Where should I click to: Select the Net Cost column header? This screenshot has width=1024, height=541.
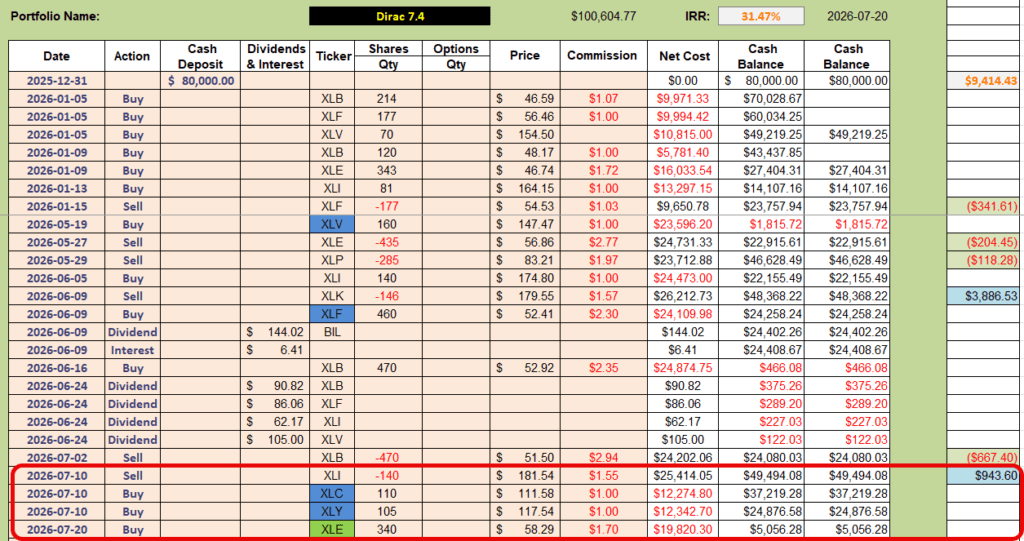click(684, 56)
